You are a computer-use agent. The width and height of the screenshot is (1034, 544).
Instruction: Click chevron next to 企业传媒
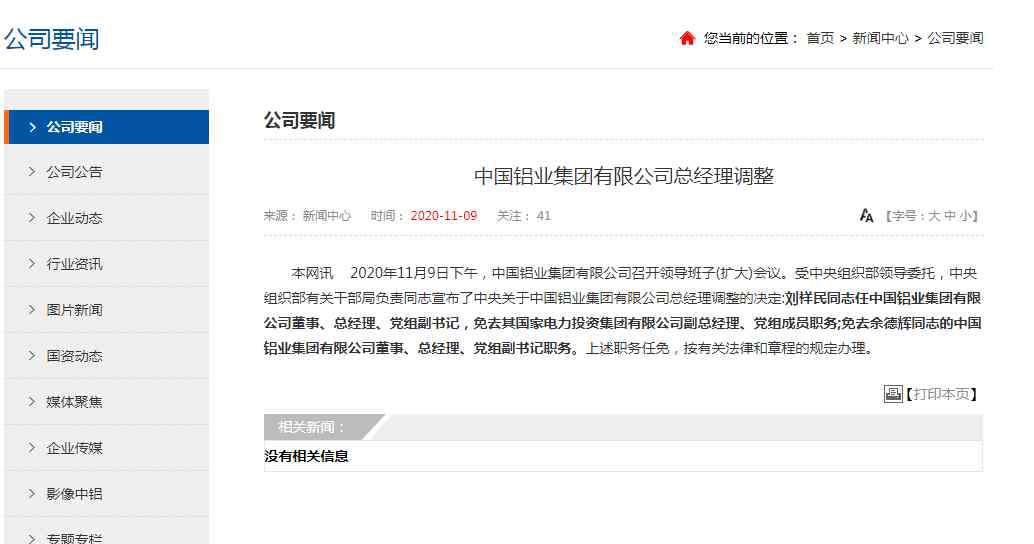coord(32,448)
